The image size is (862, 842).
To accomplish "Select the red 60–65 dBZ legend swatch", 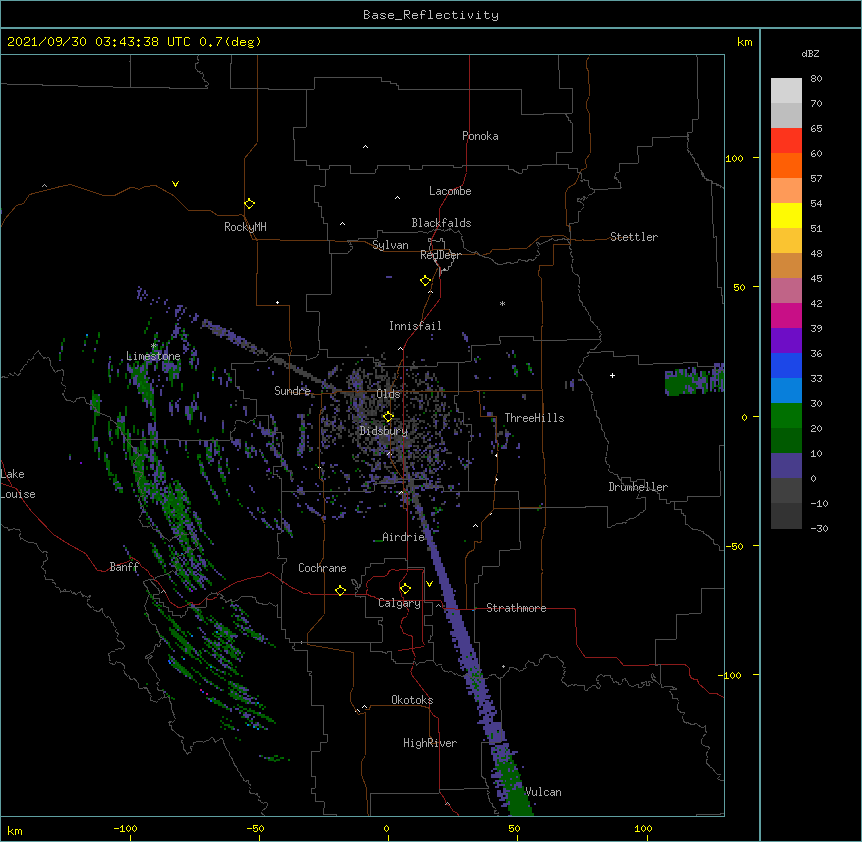I will [x=786, y=141].
